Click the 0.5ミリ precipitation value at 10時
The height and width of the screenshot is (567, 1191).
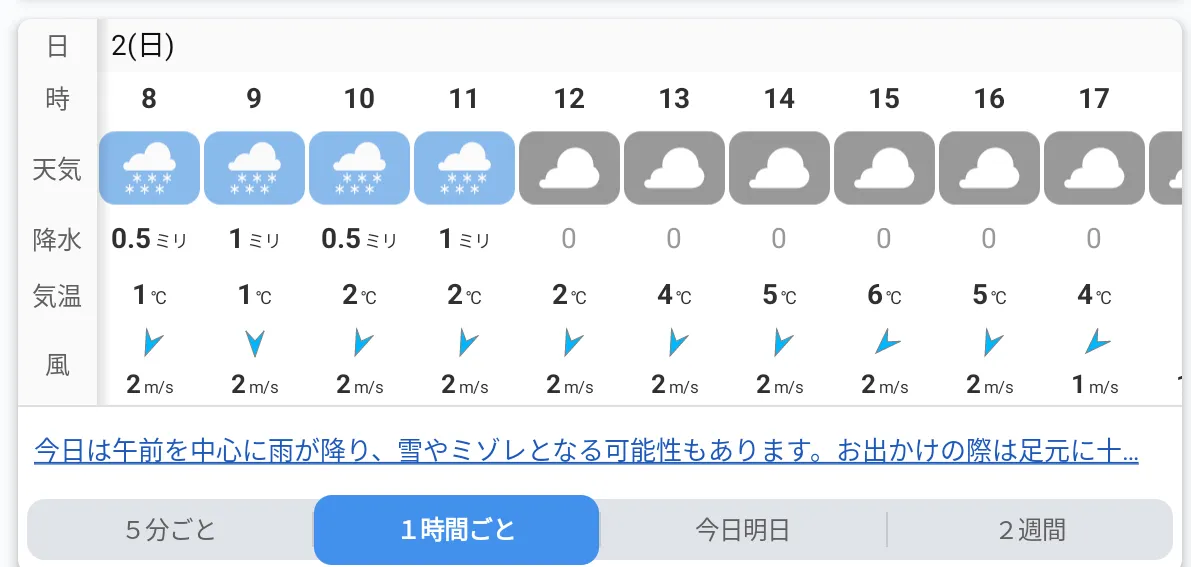[359, 239]
